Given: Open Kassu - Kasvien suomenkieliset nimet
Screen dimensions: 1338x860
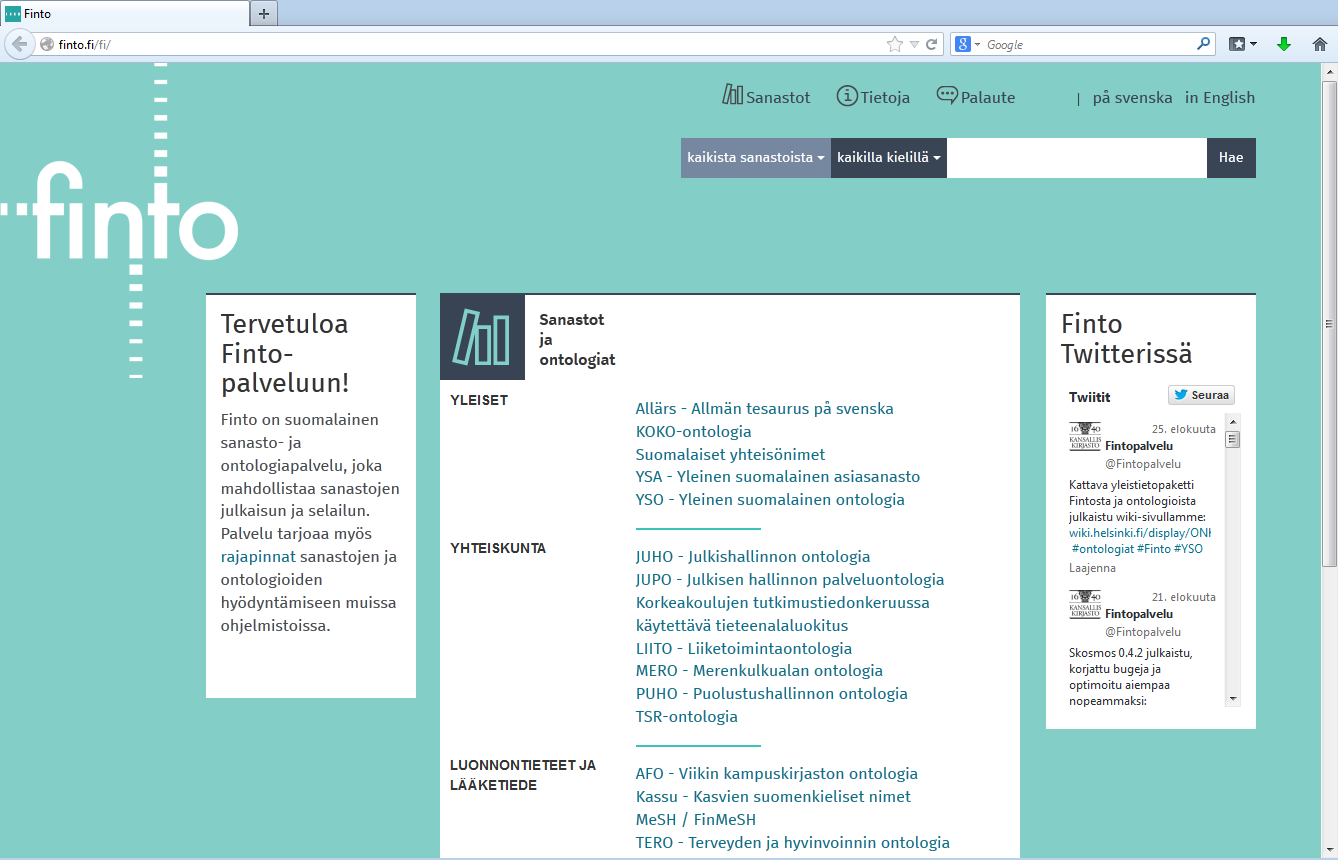Looking at the screenshot, I should coord(773,796).
